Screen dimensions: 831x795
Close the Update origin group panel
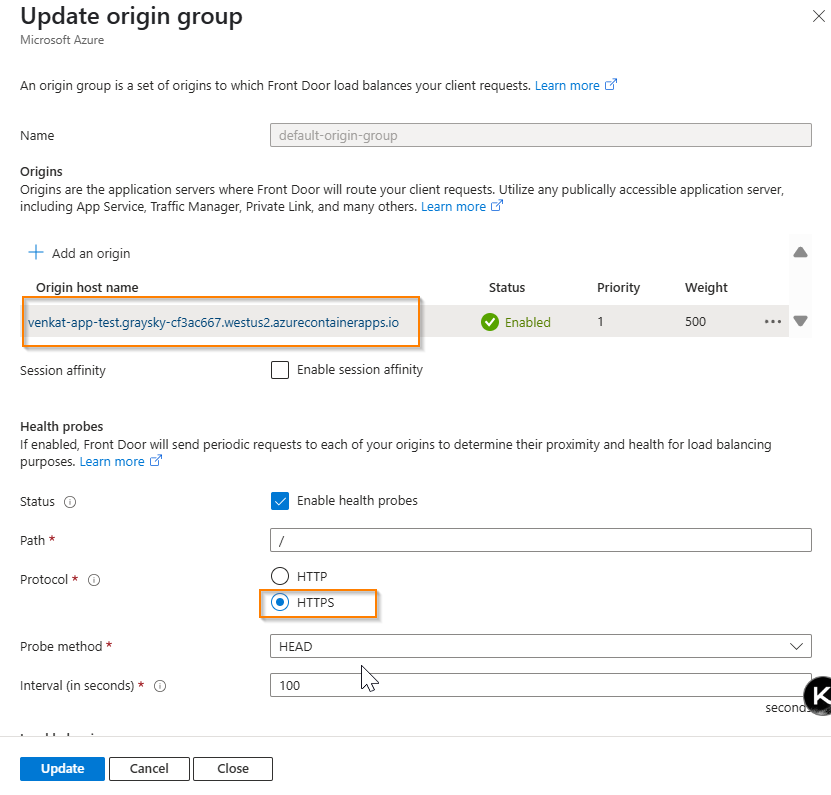(819, 16)
